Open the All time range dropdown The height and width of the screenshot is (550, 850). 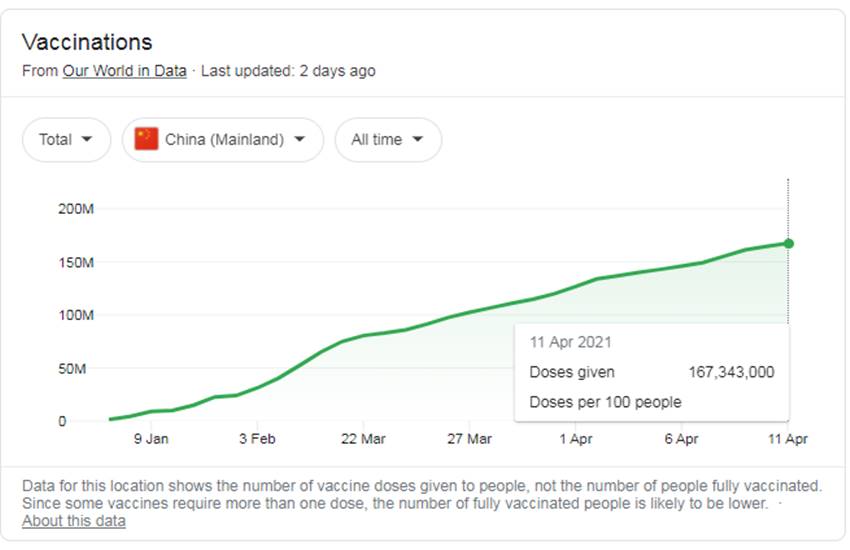pos(388,139)
